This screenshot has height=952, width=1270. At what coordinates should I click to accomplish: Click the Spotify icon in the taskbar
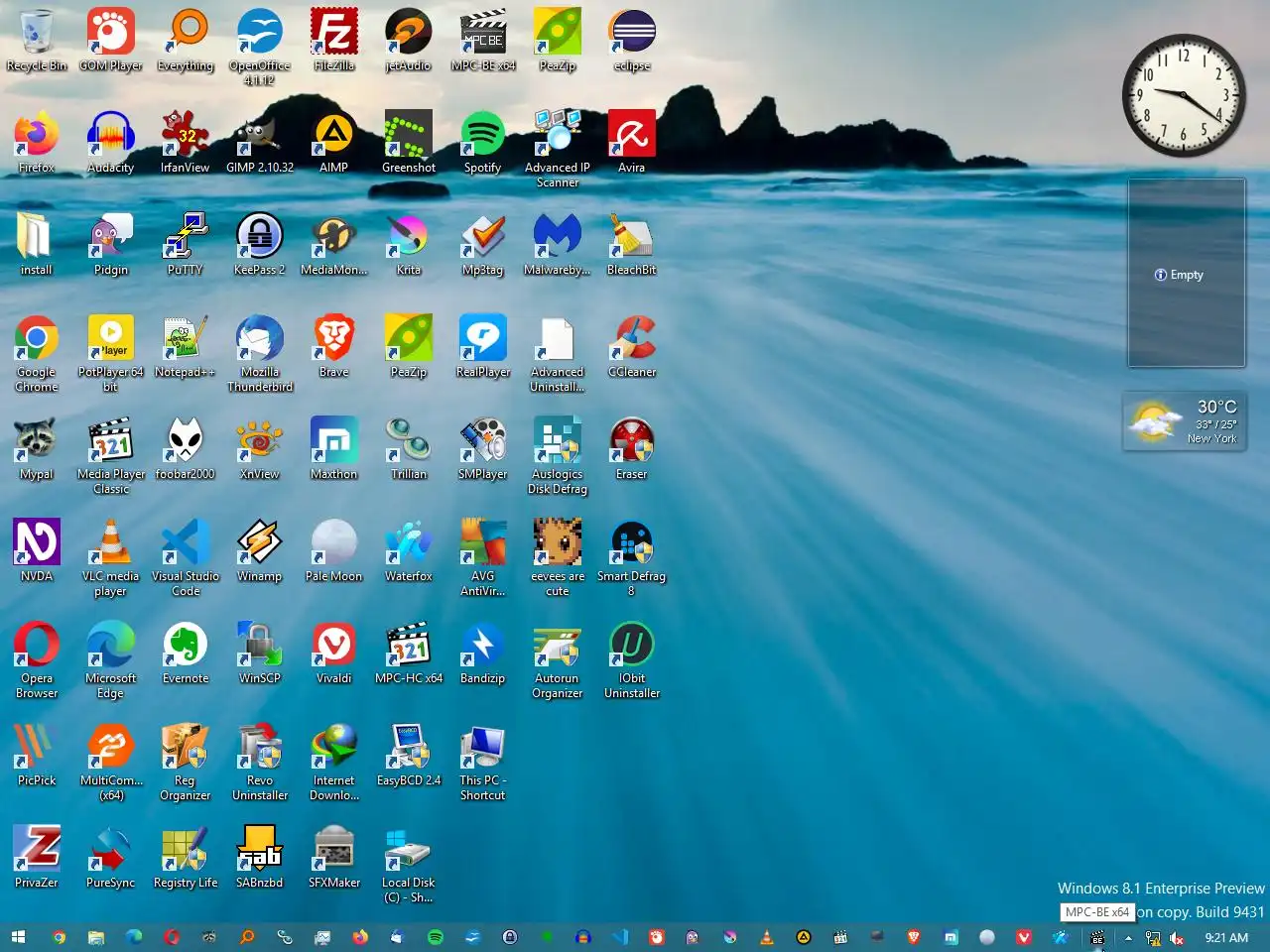(436, 937)
